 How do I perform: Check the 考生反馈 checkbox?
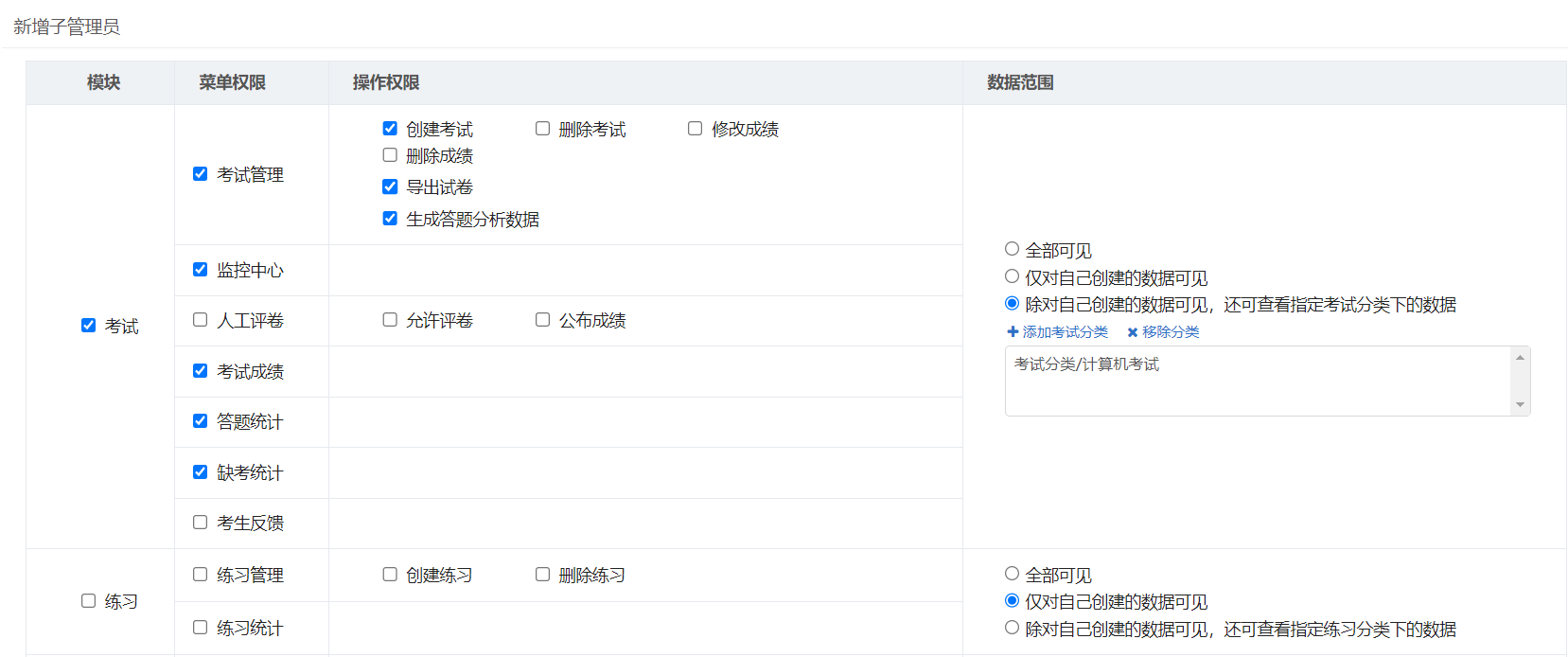point(201,523)
